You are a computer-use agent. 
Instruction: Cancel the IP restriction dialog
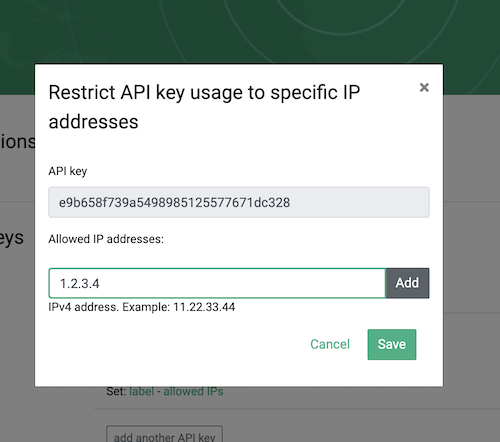330,344
